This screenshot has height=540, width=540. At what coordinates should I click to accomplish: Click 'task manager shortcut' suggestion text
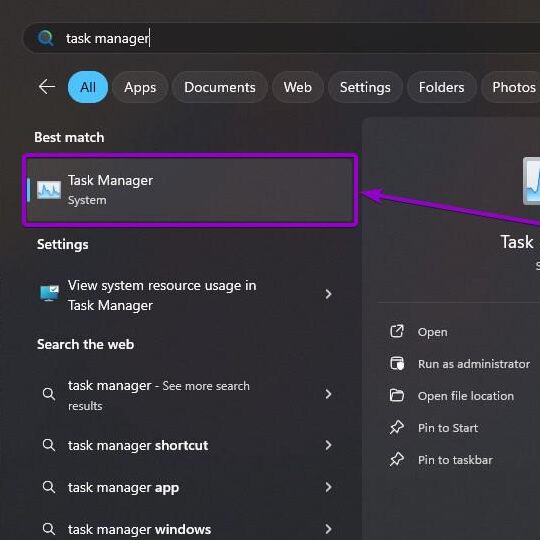click(x=138, y=445)
